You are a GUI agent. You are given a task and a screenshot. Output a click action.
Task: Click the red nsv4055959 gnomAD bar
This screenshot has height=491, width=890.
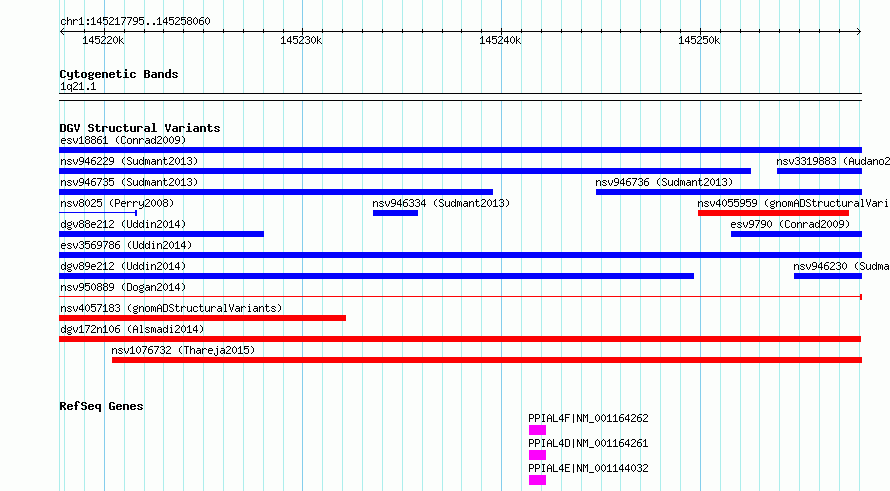pyautogui.click(x=774, y=213)
